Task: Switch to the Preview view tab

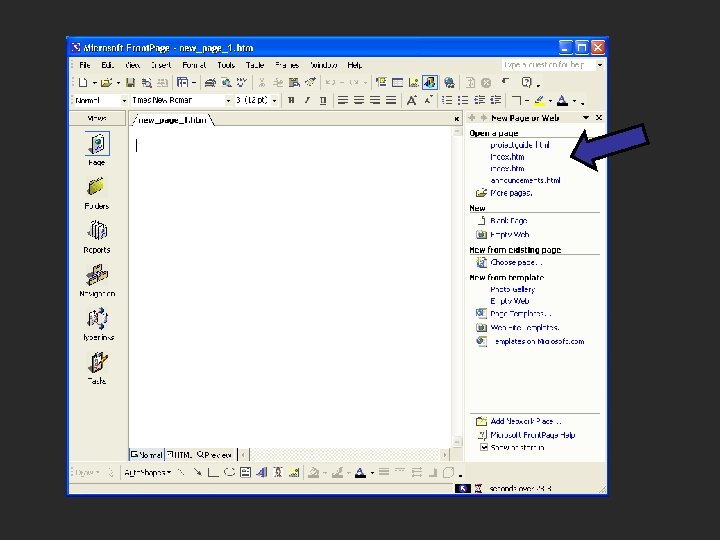Action: point(214,455)
